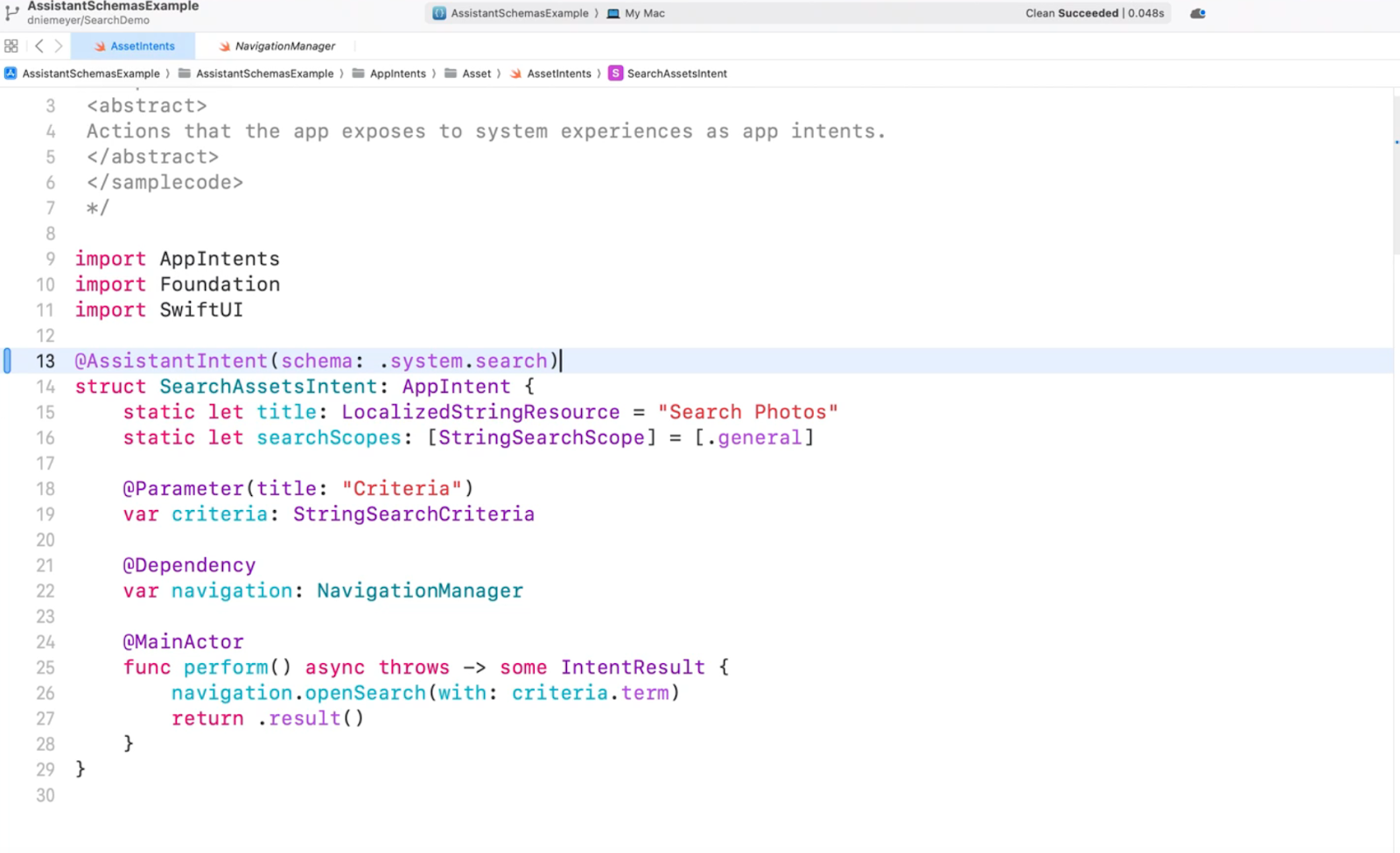The width and height of the screenshot is (1400, 853).
Task: Open AssistantSchemasExample project in the breadcrumb
Action: point(82,73)
